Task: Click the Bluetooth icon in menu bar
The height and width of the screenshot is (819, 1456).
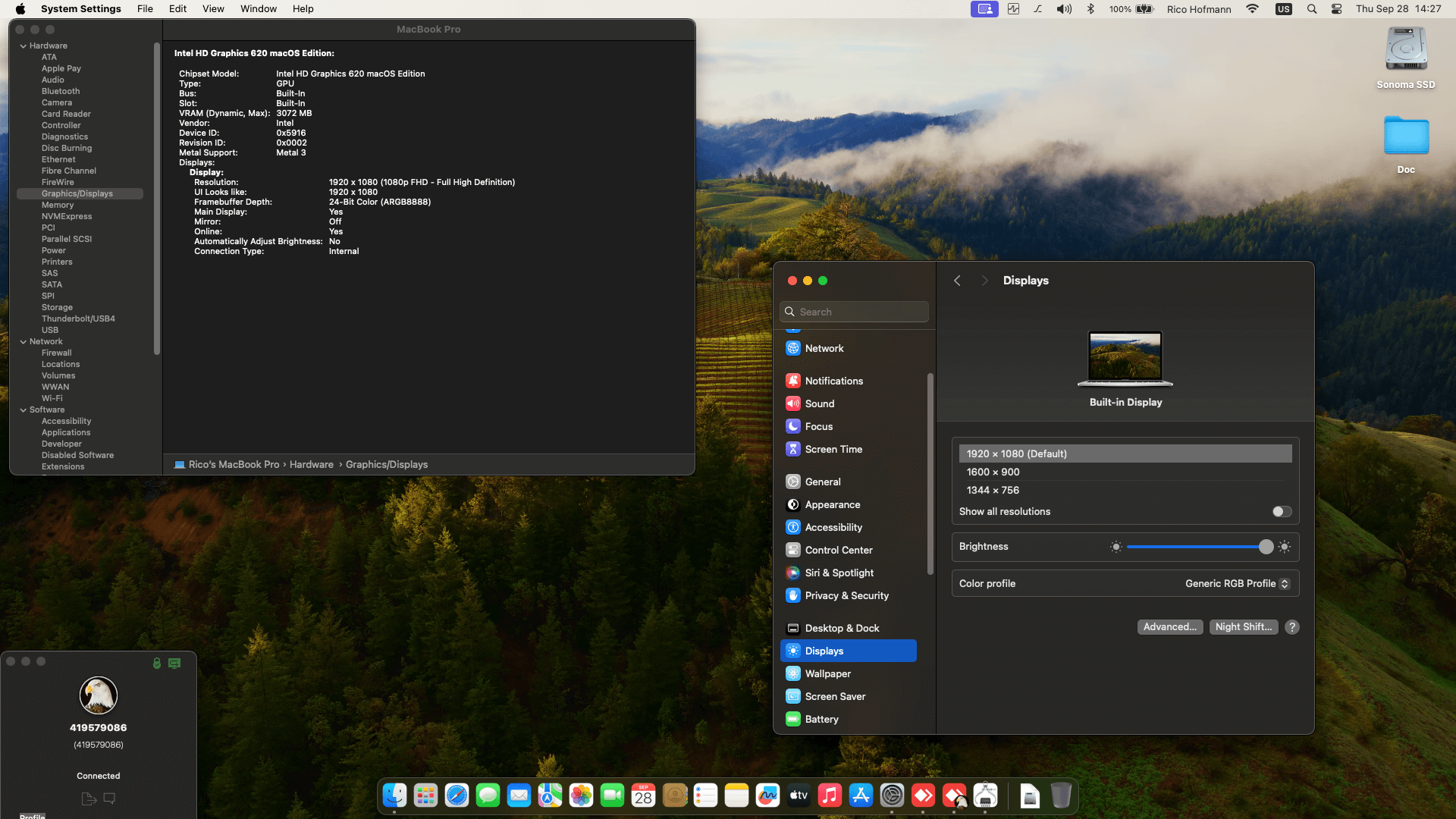Action: click(1090, 9)
